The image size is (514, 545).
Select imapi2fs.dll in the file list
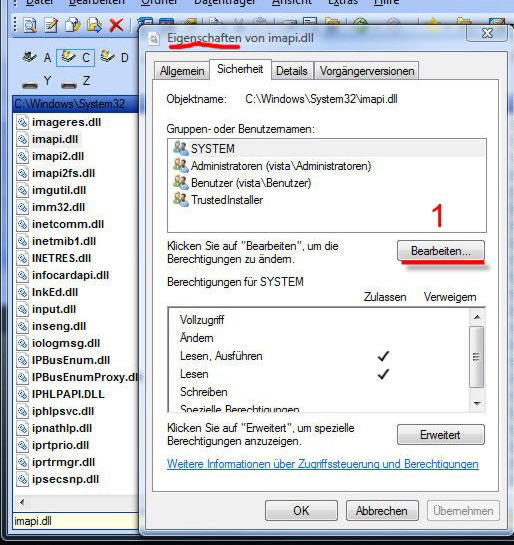tap(63, 173)
